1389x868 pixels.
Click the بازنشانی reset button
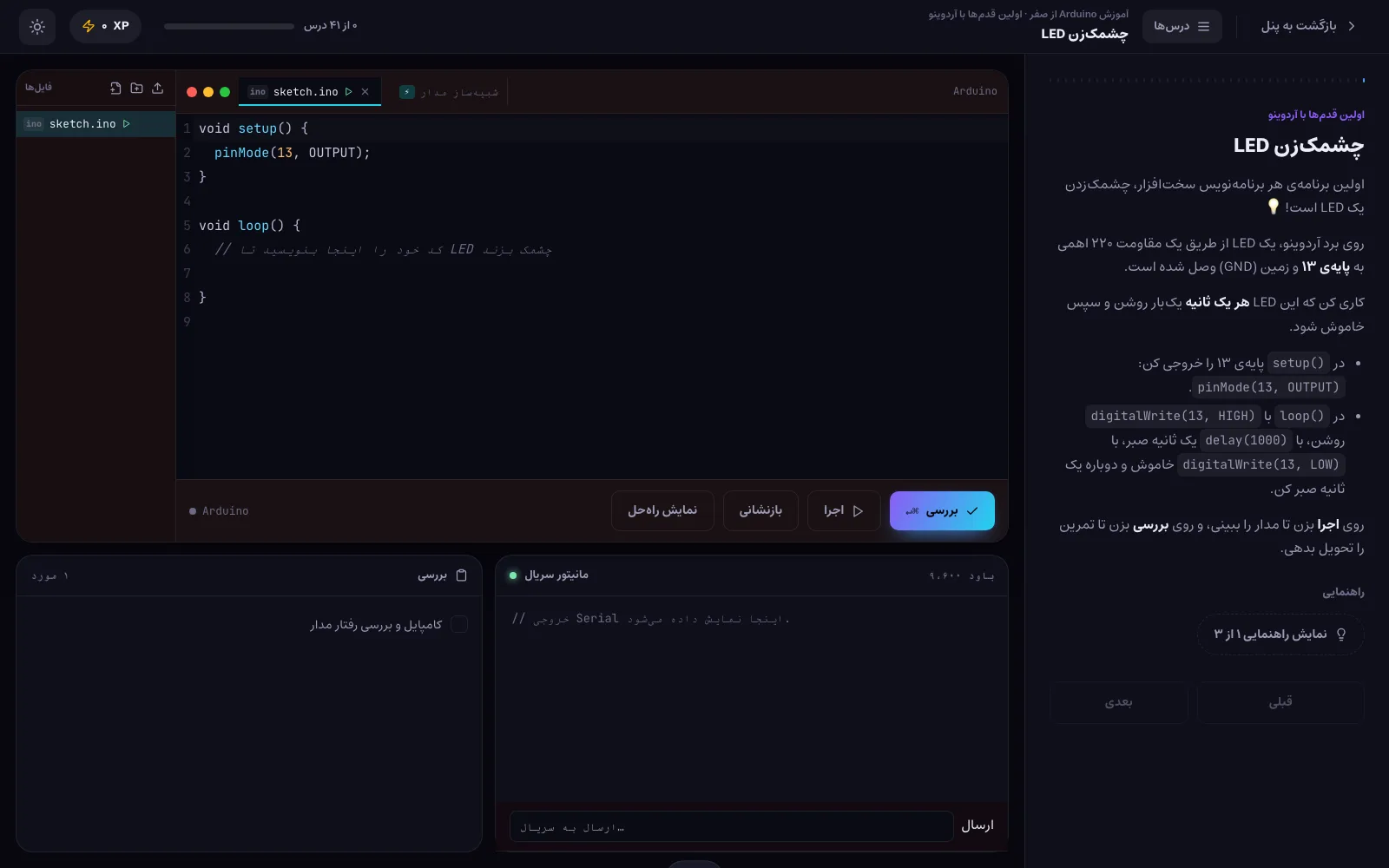click(760, 510)
